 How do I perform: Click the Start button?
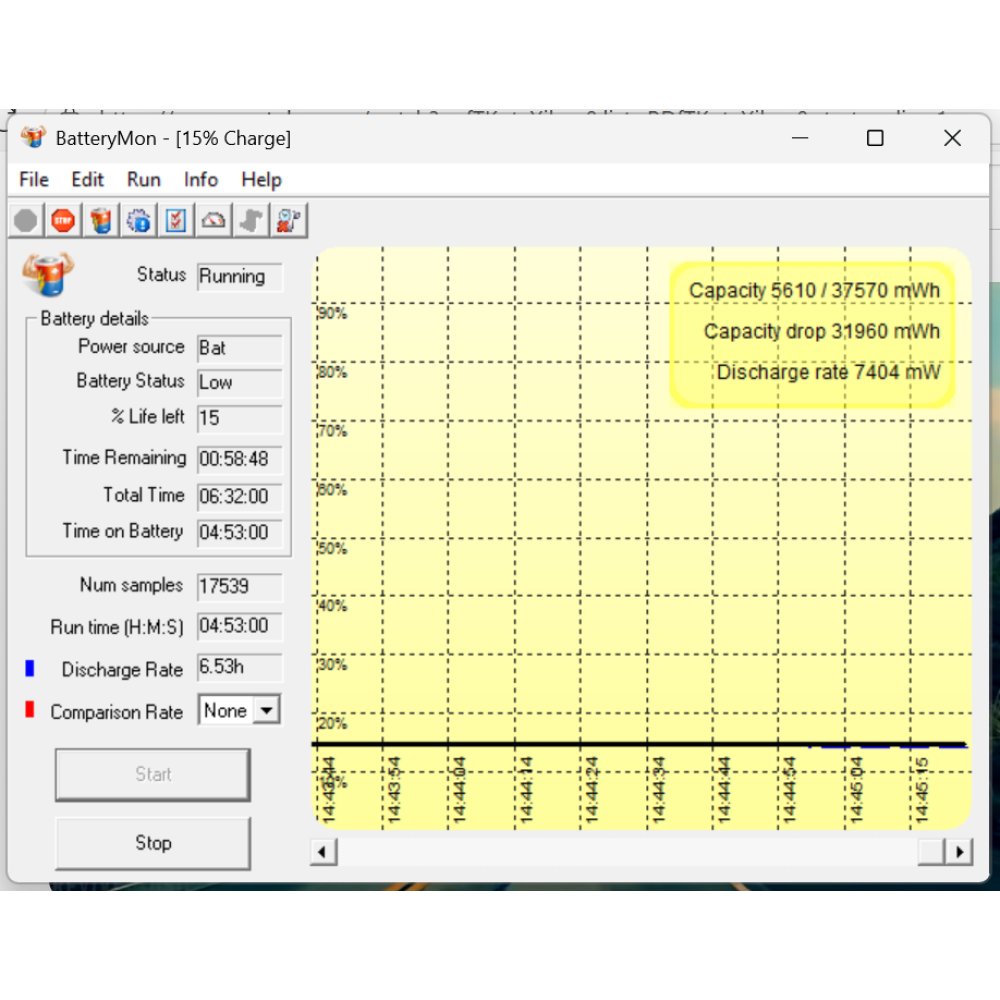click(x=152, y=774)
